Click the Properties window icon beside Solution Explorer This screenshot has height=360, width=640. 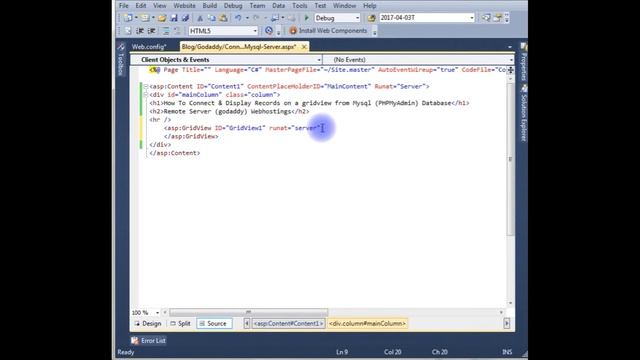coord(497,18)
